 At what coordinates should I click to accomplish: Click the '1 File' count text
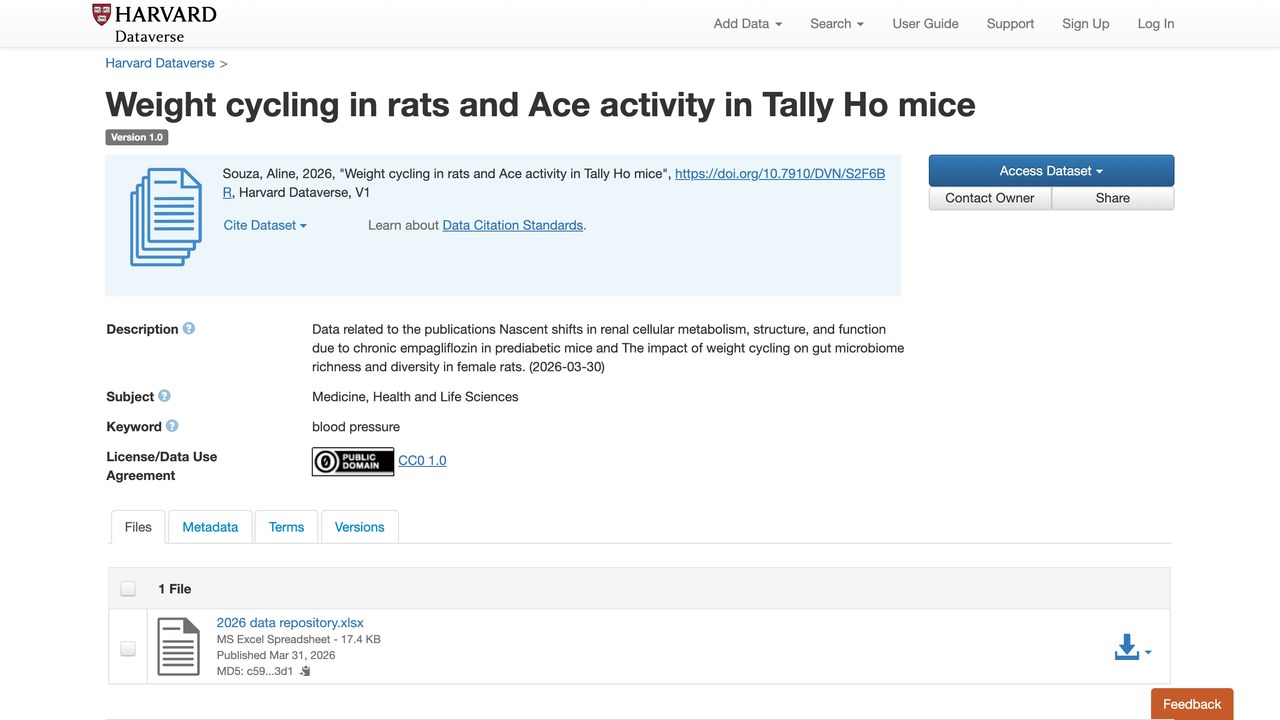pyautogui.click(x=174, y=589)
